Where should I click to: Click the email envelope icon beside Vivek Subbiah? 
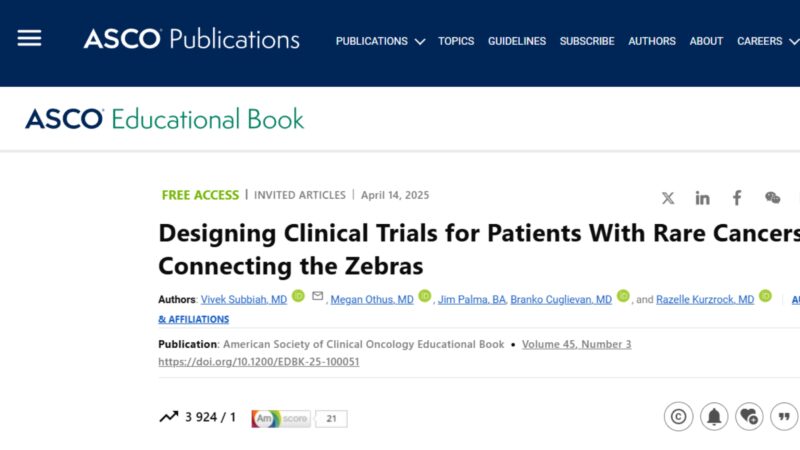pos(317,296)
